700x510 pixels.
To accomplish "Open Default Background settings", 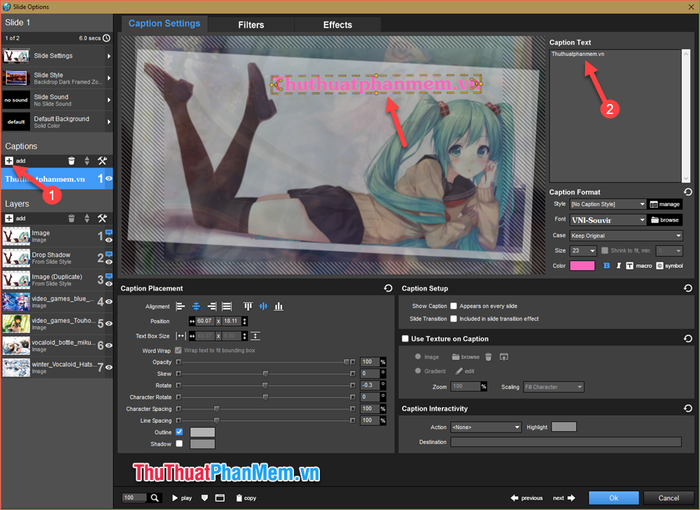I will point(57,121).
